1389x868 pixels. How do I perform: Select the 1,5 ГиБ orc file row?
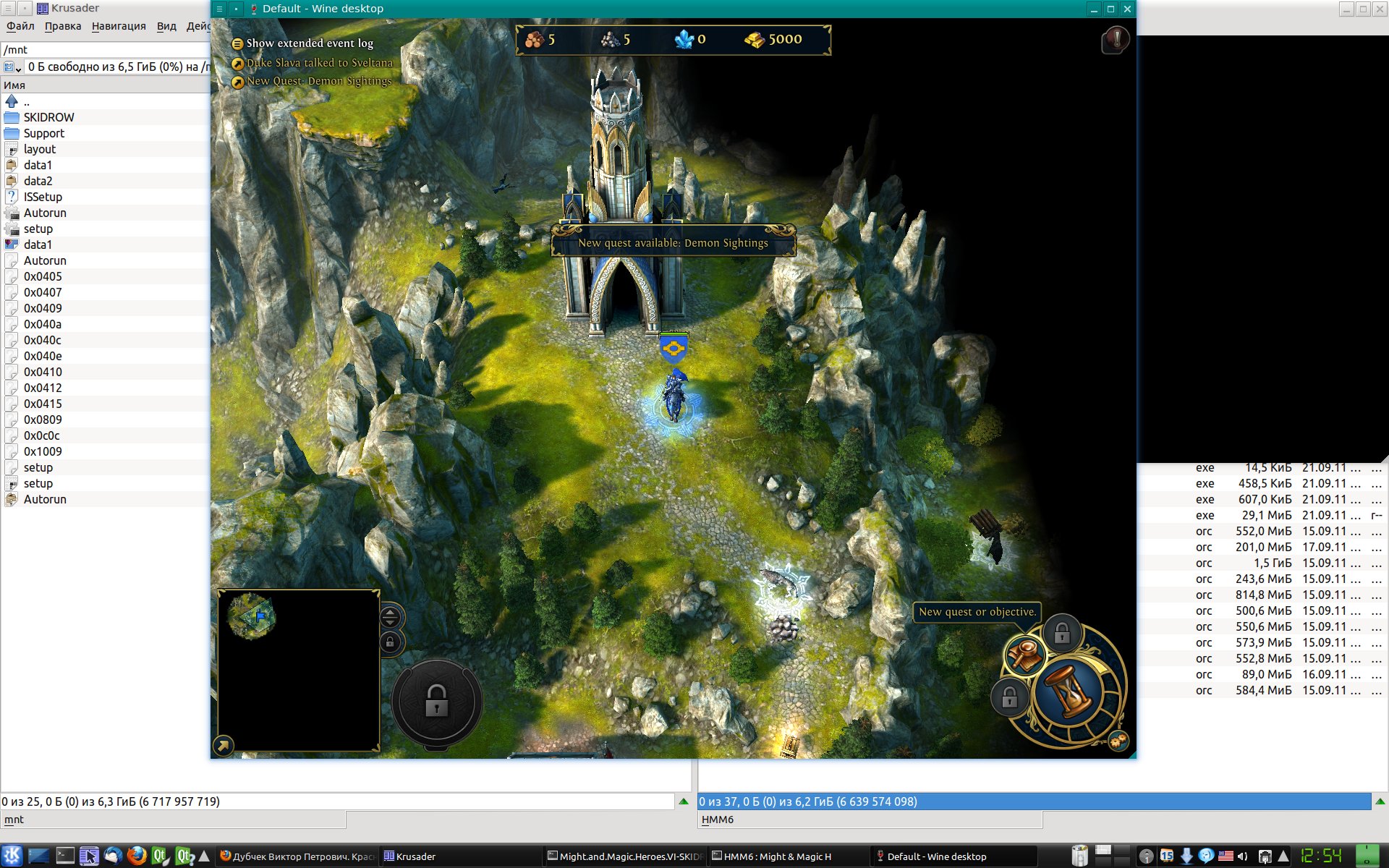pos(1262,563)
